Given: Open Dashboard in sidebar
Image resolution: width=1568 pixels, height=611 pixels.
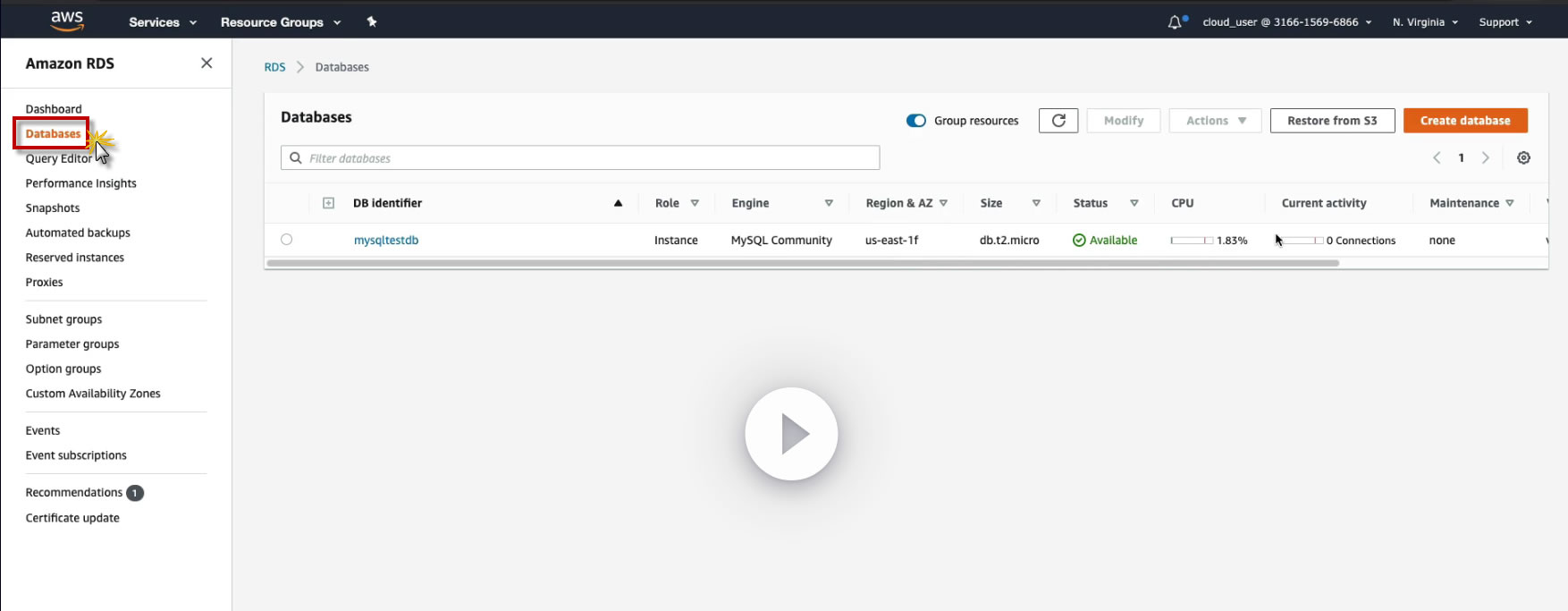Looking at the screenshot, I should click(x=54, y=109).
